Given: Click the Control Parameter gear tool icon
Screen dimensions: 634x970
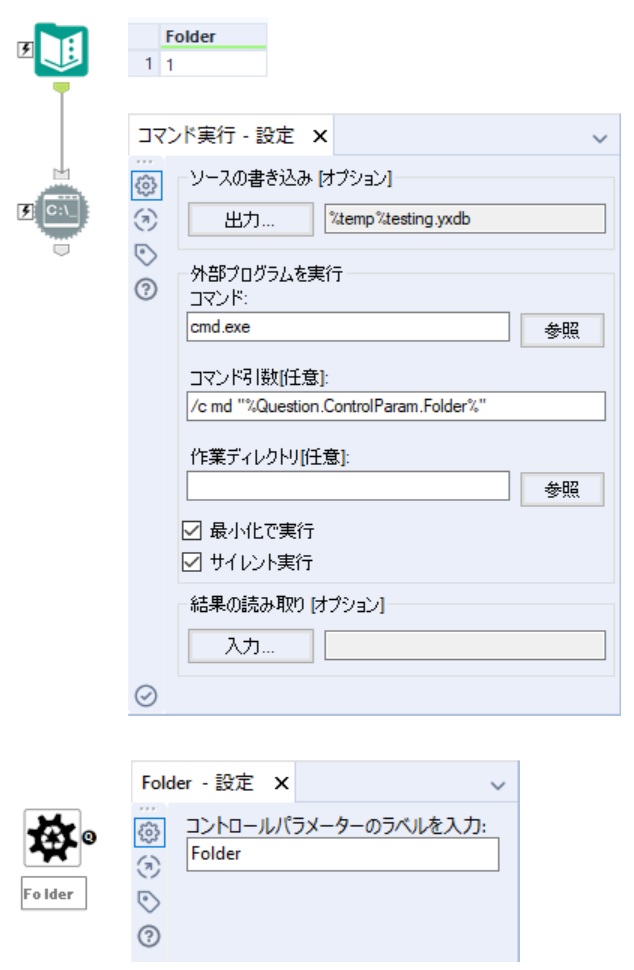Looking at the screenshot, I should [51, 836].
